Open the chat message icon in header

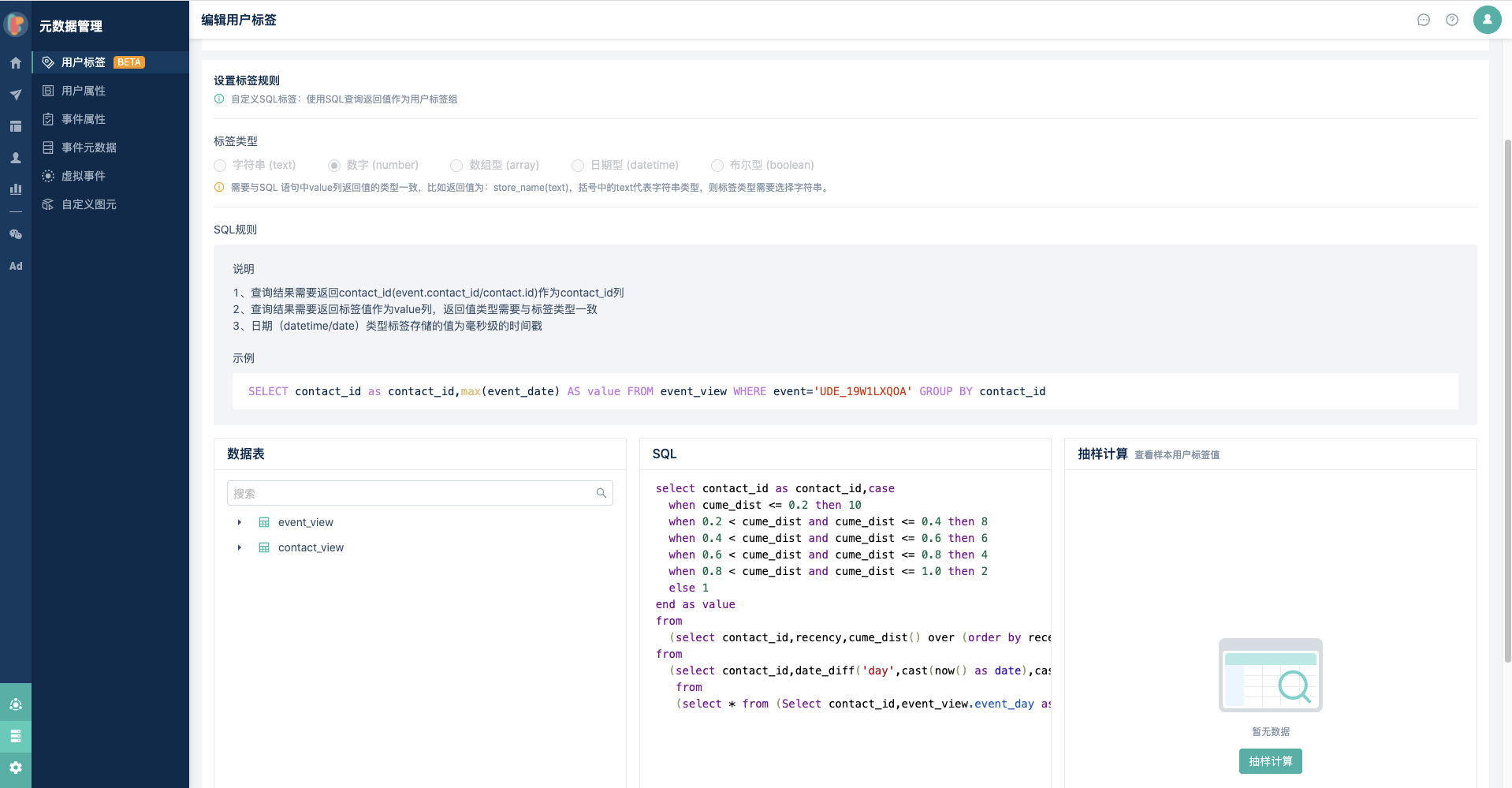(1424, 20)
